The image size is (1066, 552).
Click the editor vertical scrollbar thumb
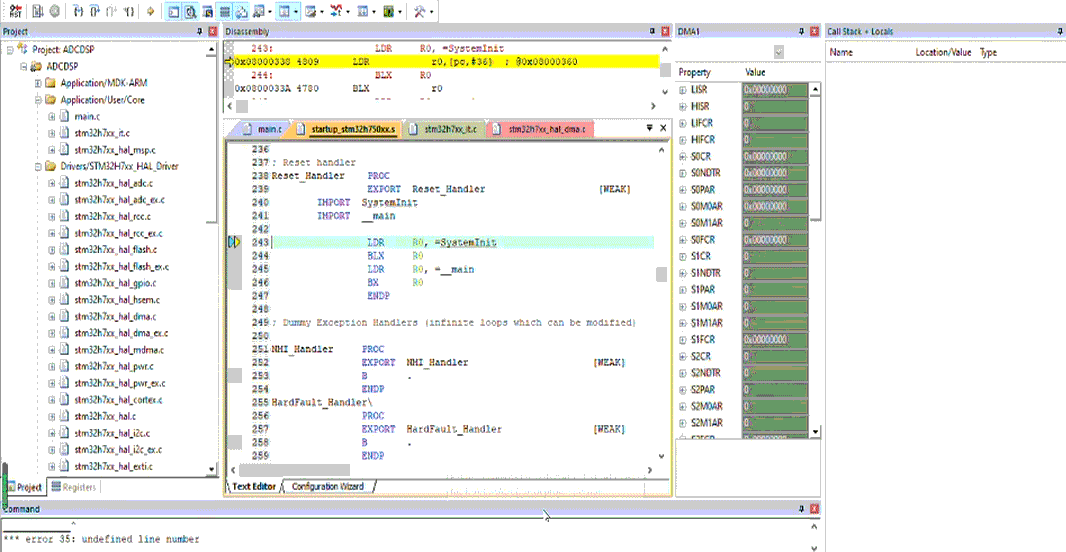(x=661, y=274)
